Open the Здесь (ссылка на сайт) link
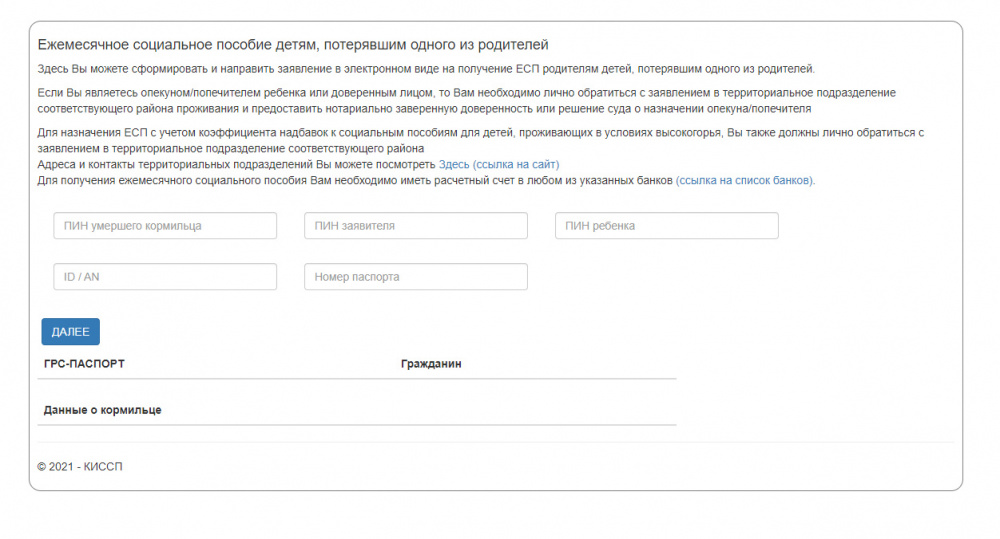This screenshot has height=539, width=1000. 499,164
